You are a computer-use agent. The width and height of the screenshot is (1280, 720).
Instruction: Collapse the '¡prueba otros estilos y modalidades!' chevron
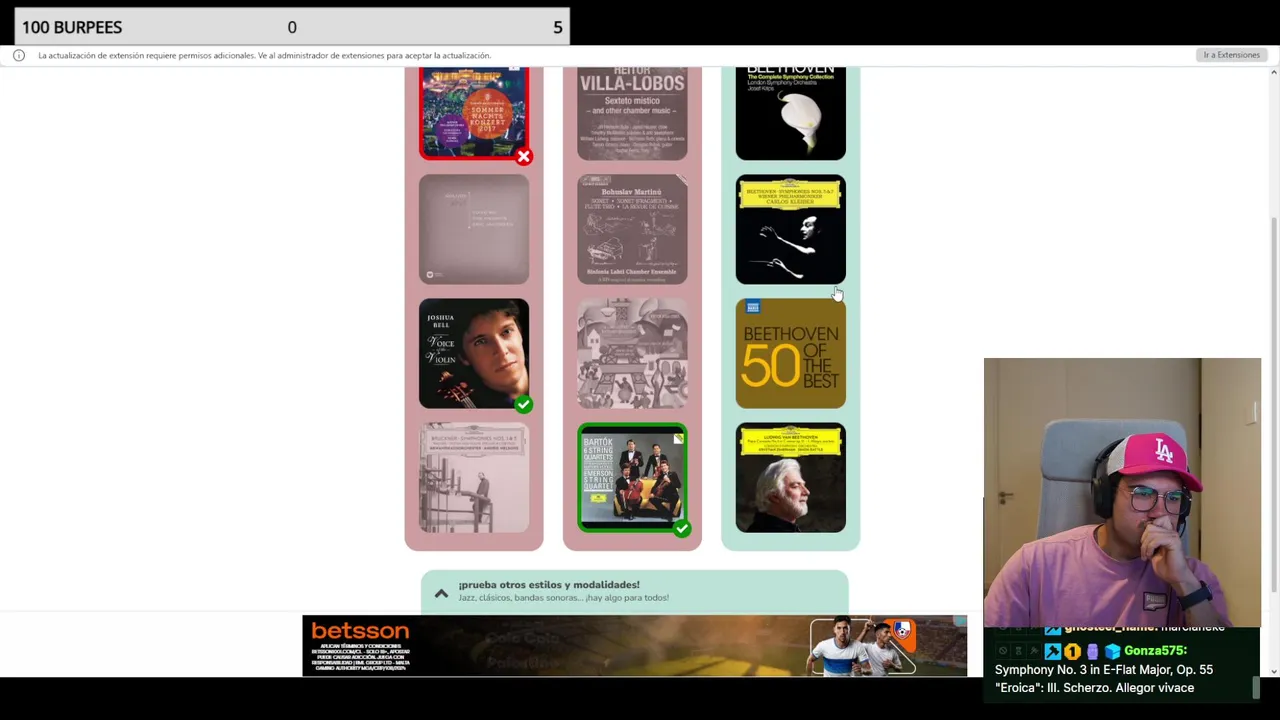pos(441,593)
